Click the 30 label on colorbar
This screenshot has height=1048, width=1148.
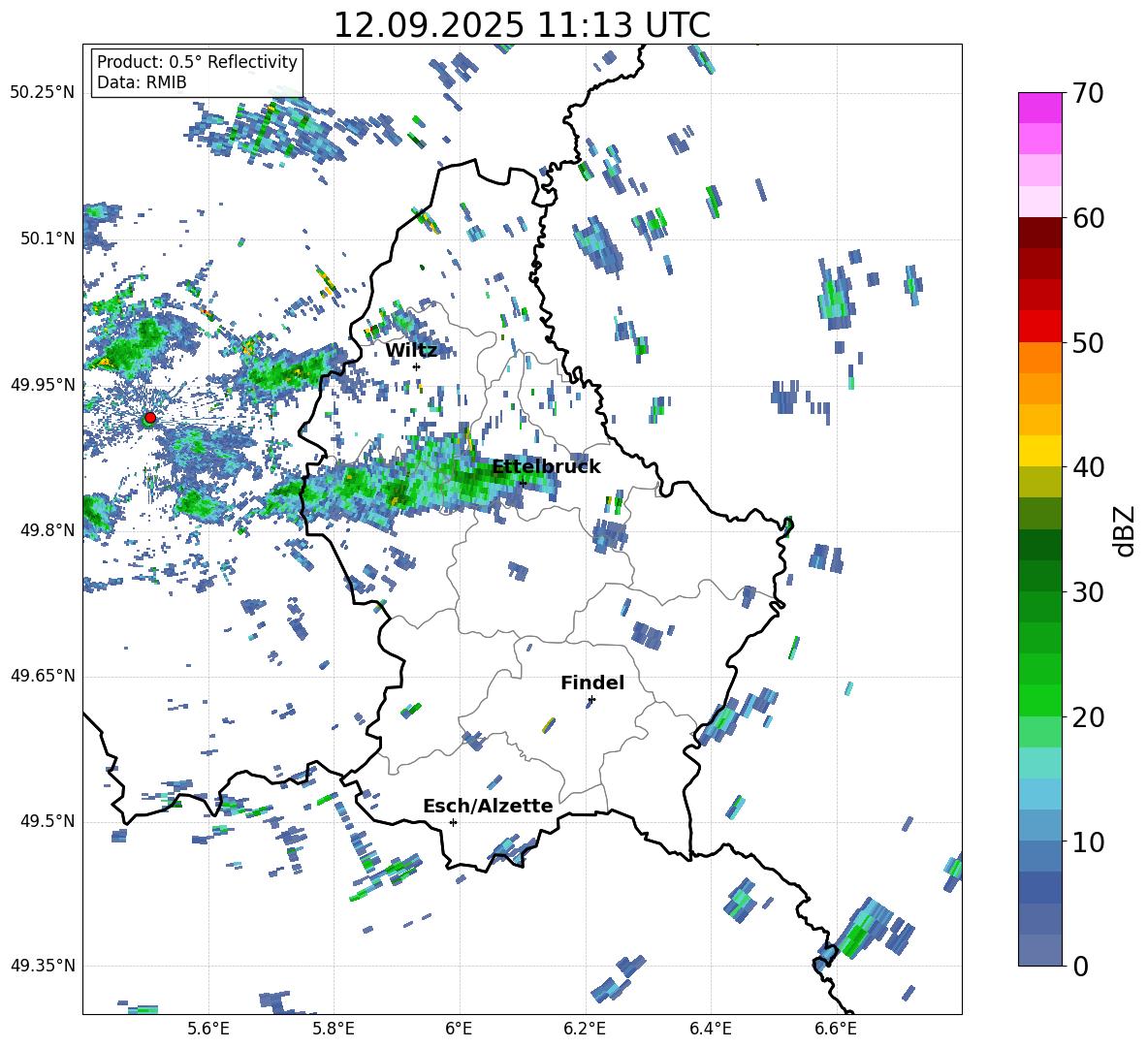(x=1088, y=592)
